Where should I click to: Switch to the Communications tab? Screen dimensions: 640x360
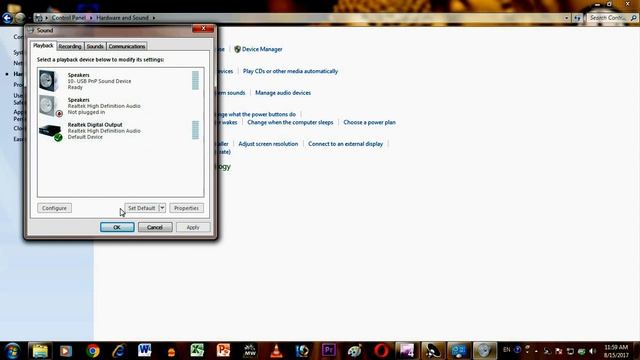tap(127, 47)
